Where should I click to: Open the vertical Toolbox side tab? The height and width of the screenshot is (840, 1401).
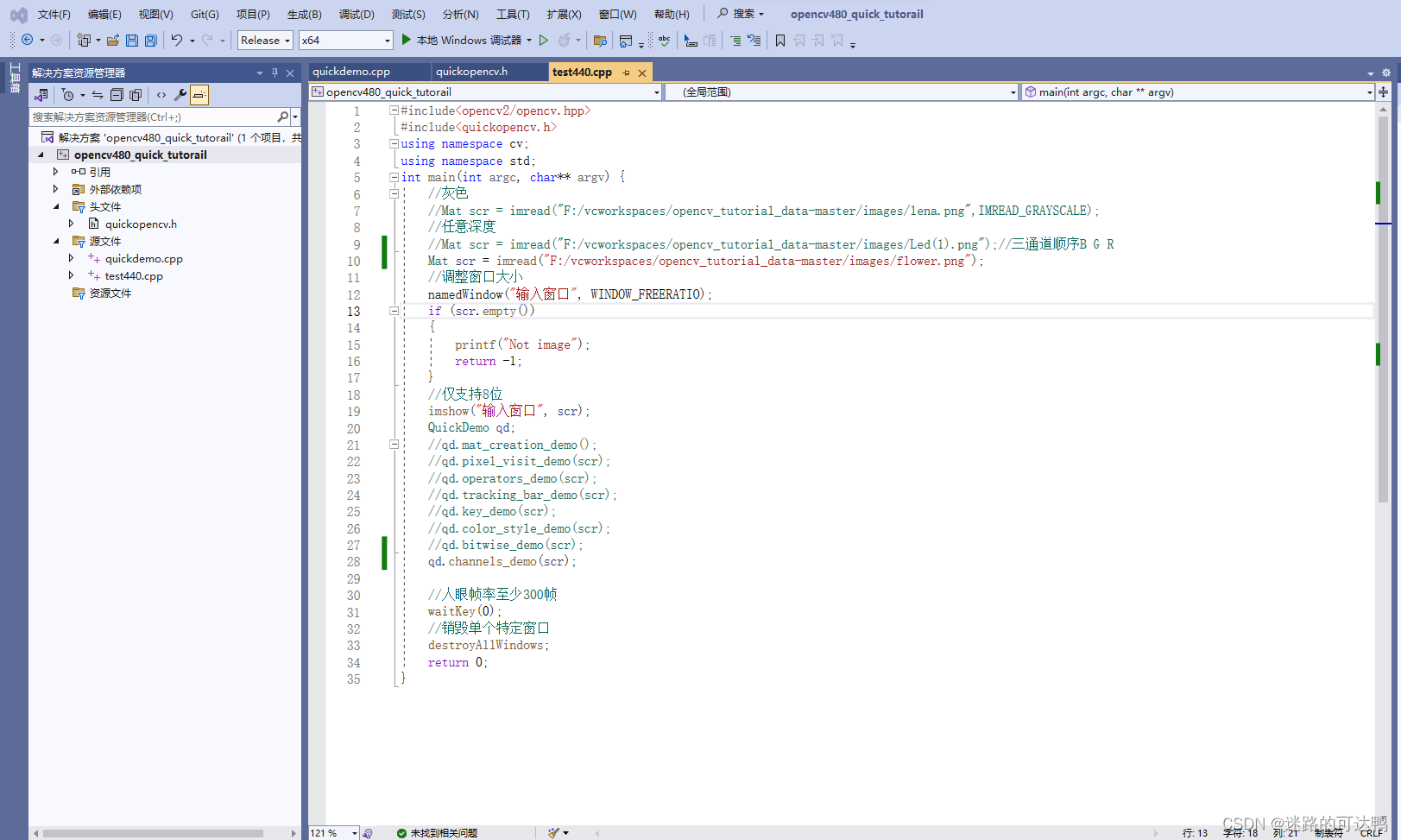pos(14,78)
